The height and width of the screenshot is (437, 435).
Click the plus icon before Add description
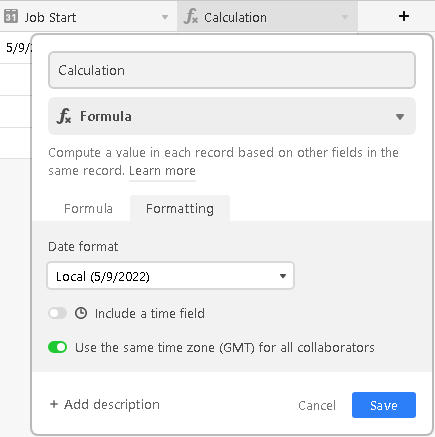tap(54, 404)
